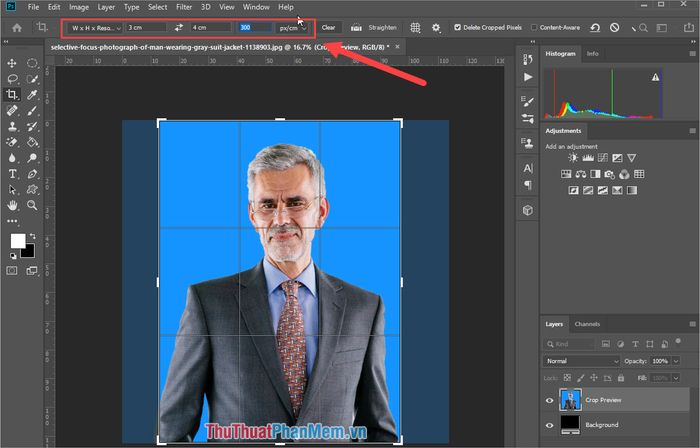Select the Pen tool
The width and height of the screenshot is (700, 448).
[32, 174]
